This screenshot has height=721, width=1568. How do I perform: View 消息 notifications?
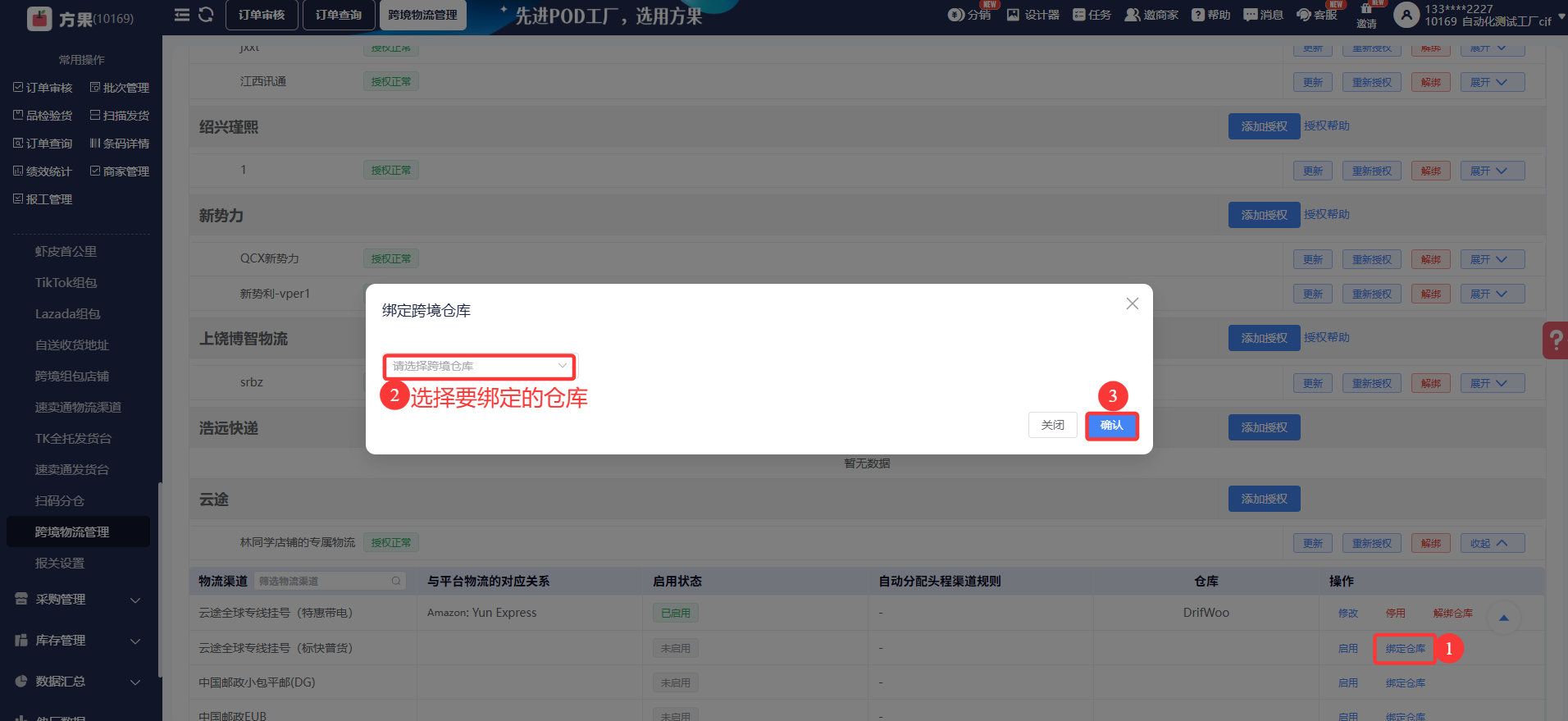point(1263,15)
